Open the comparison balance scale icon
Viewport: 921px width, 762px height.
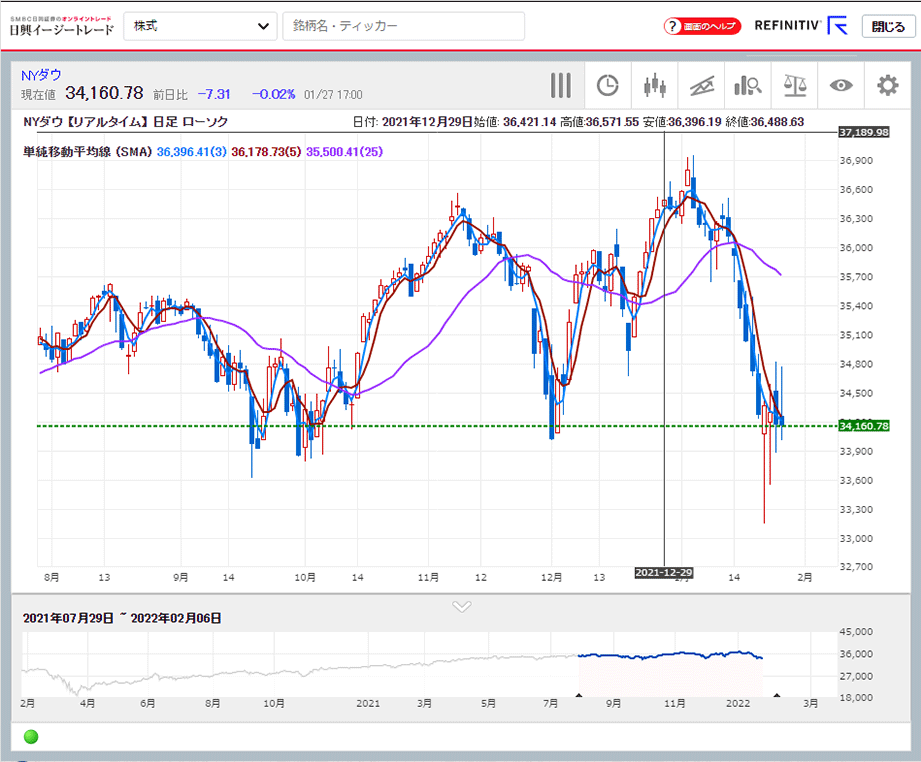(x=795, y=86)
